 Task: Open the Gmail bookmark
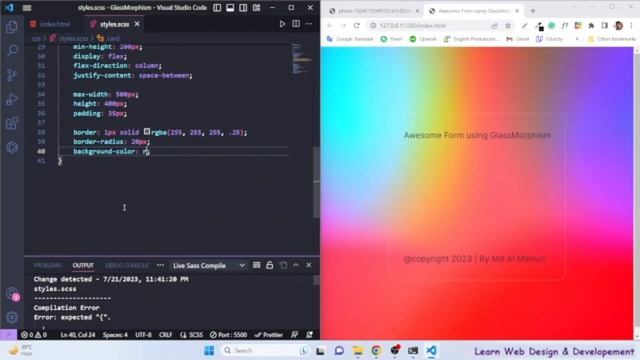point(518,39)
